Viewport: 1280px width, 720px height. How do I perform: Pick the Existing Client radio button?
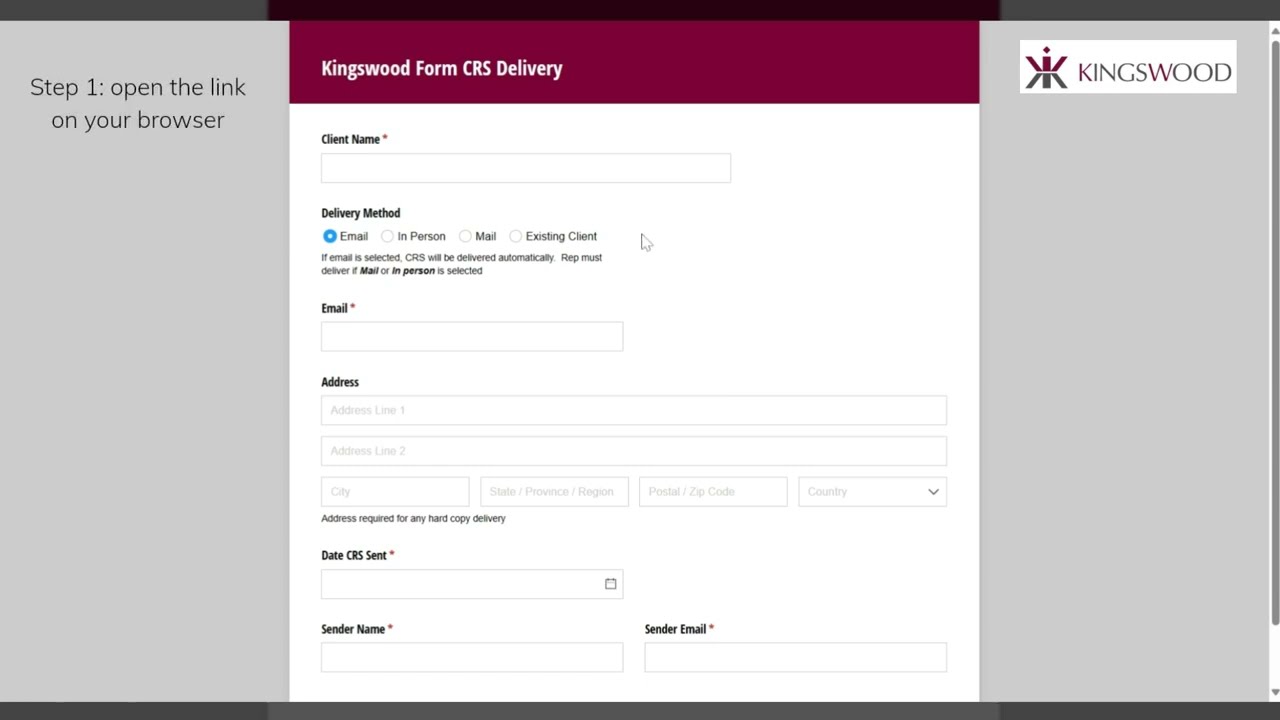pyautogui.click(x=515, y=236)
